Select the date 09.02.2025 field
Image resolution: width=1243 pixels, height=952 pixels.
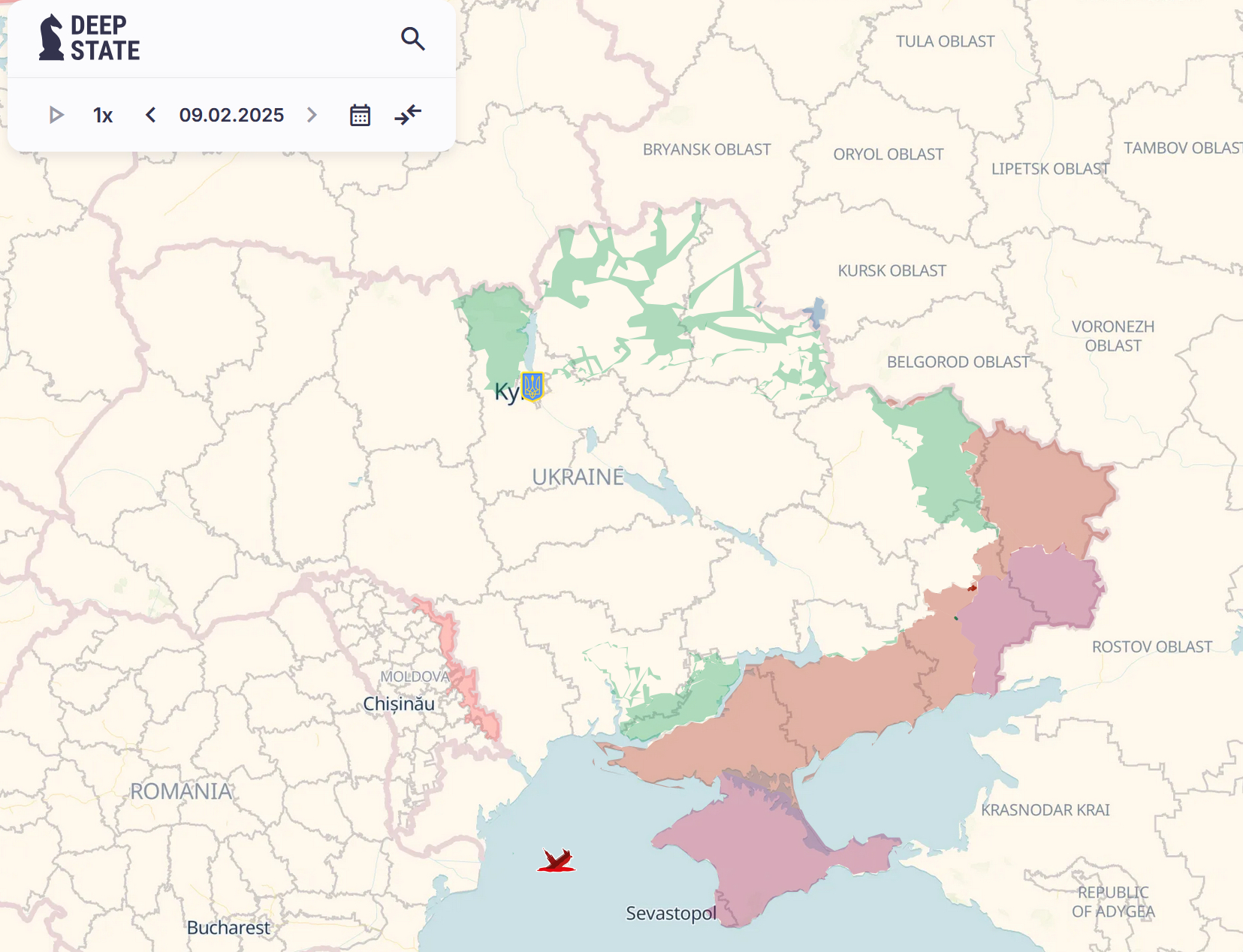[231, 115]
